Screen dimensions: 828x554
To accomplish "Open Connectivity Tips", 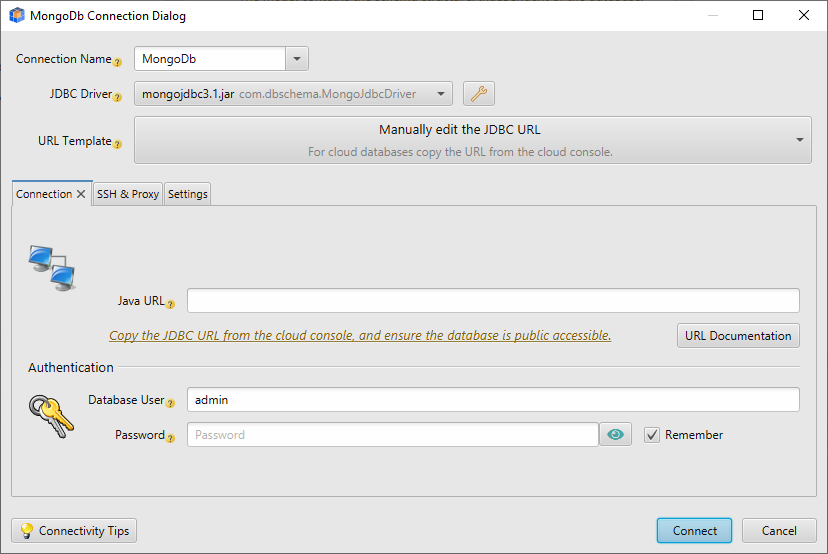I will (x=74, y=530).
